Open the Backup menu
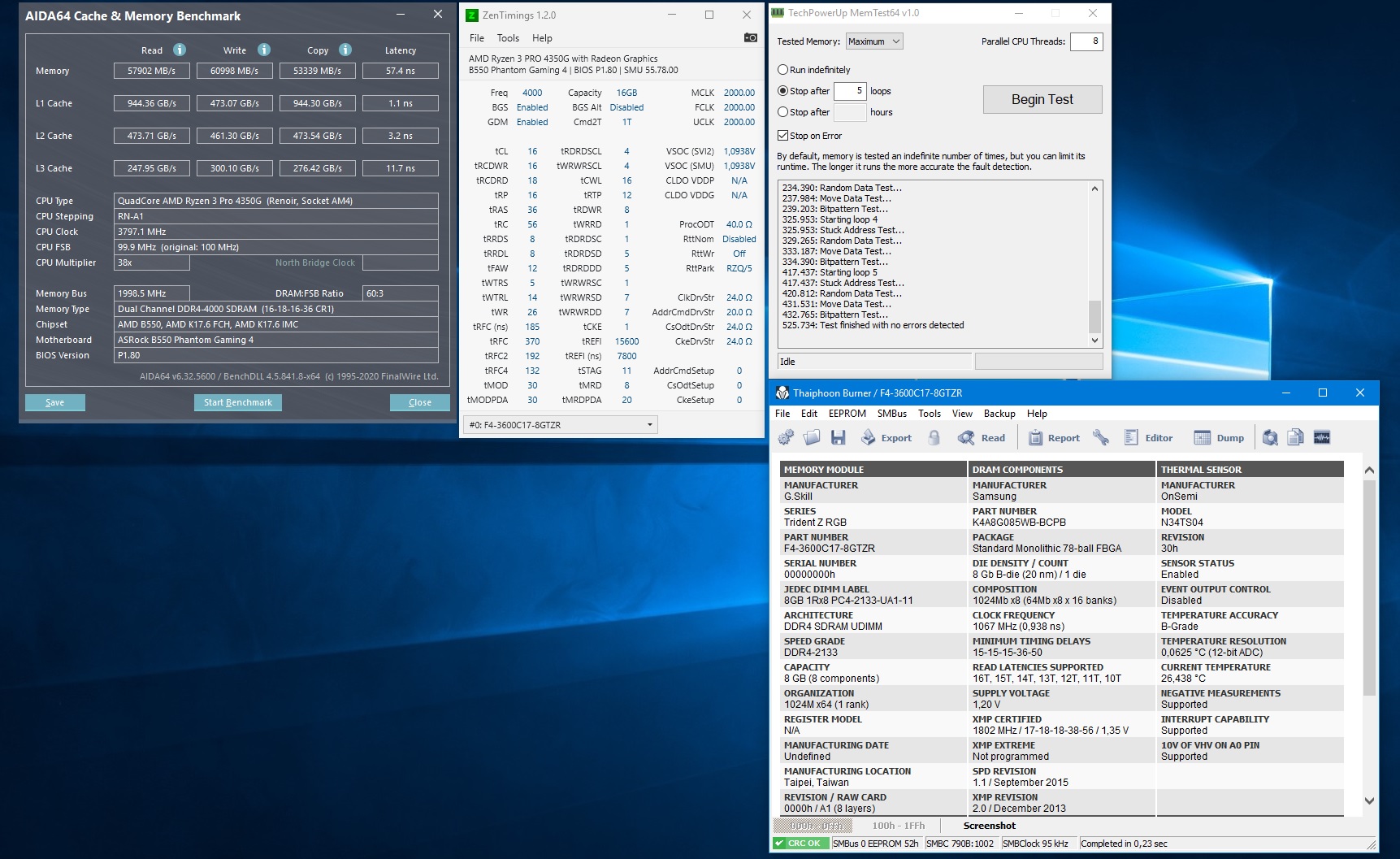 click(x=999, y=414)
